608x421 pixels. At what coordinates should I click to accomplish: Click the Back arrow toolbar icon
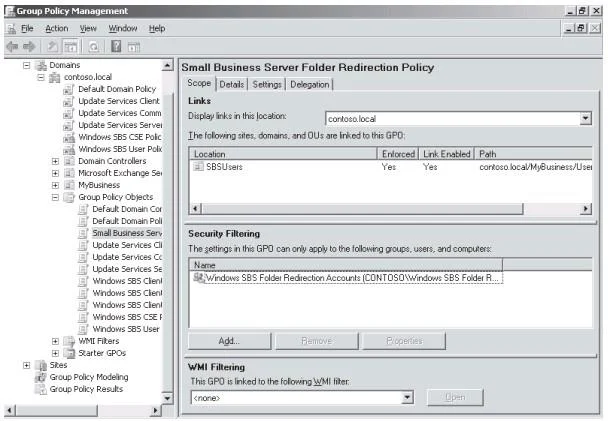(x=12, y=47)
